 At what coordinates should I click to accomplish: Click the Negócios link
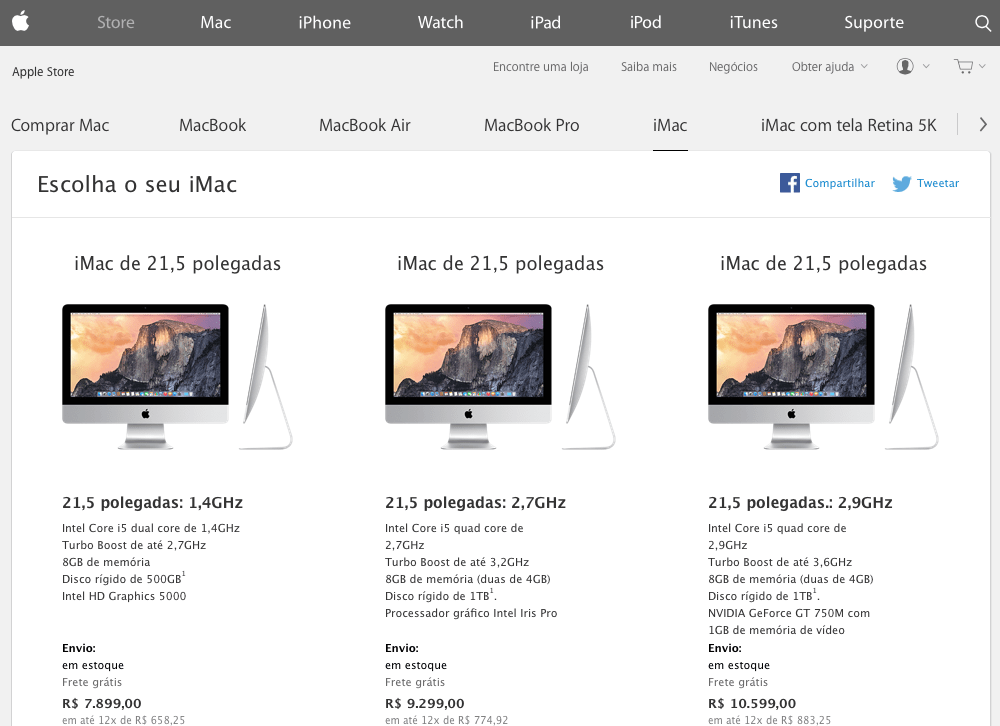(x=733, y=66)
